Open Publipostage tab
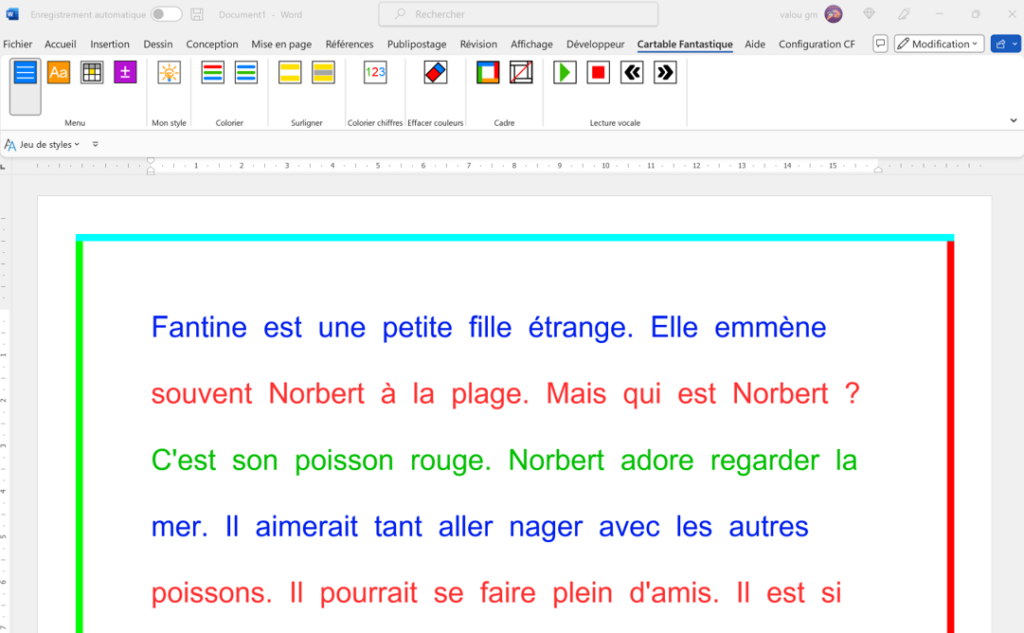 pyautogui.click(x=417, y=44)
